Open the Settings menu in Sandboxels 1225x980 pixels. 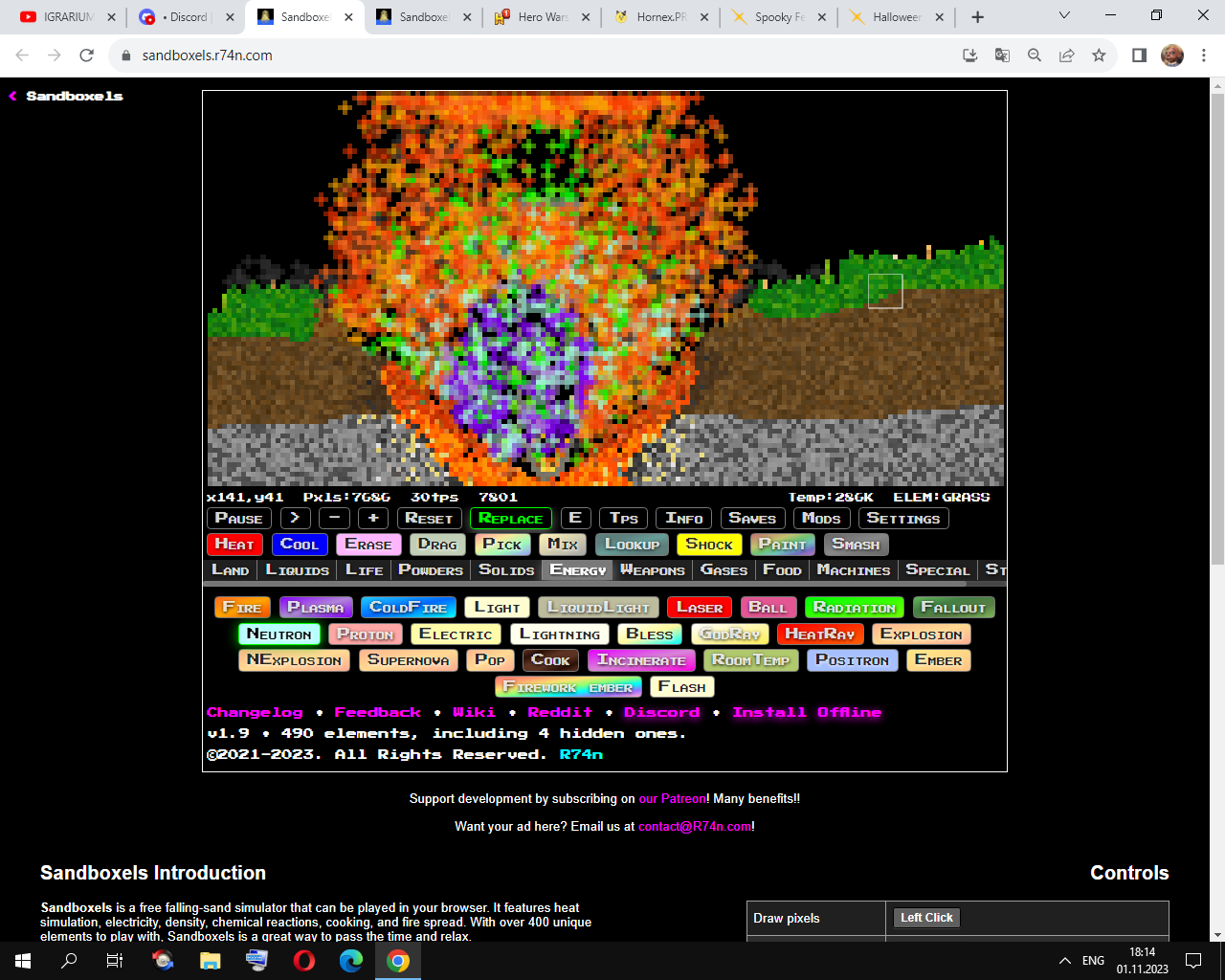tap(902, 518)
